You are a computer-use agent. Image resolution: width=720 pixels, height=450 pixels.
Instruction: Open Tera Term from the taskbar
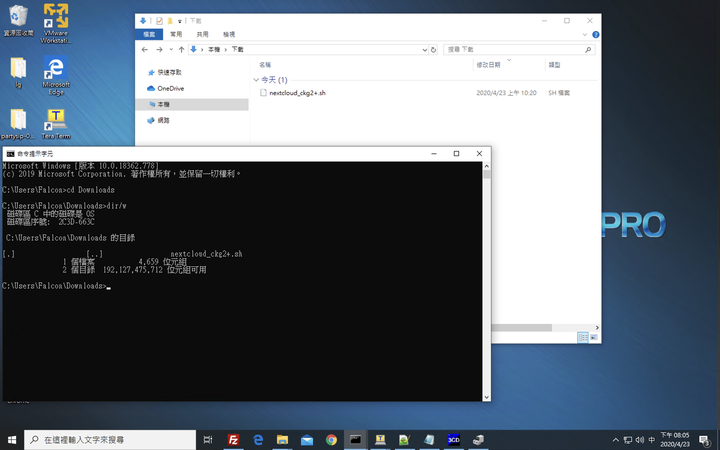[x=380, y=440]
